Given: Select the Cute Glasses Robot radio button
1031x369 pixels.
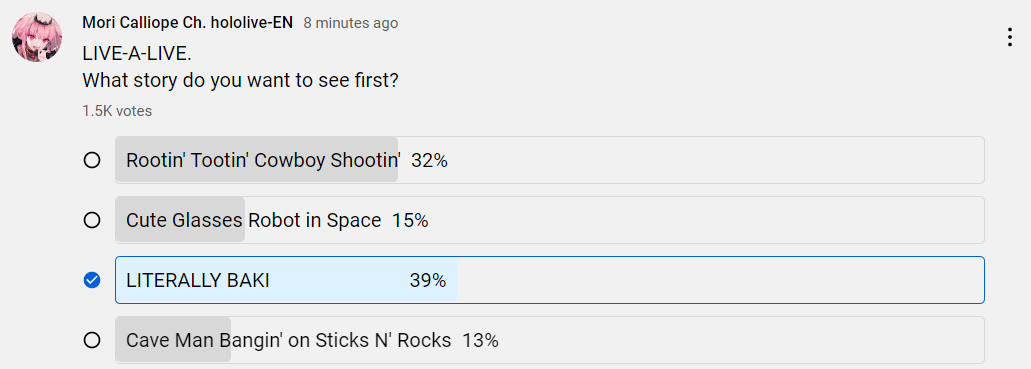Looking at the screenshot, I should (x=92, y=220).
